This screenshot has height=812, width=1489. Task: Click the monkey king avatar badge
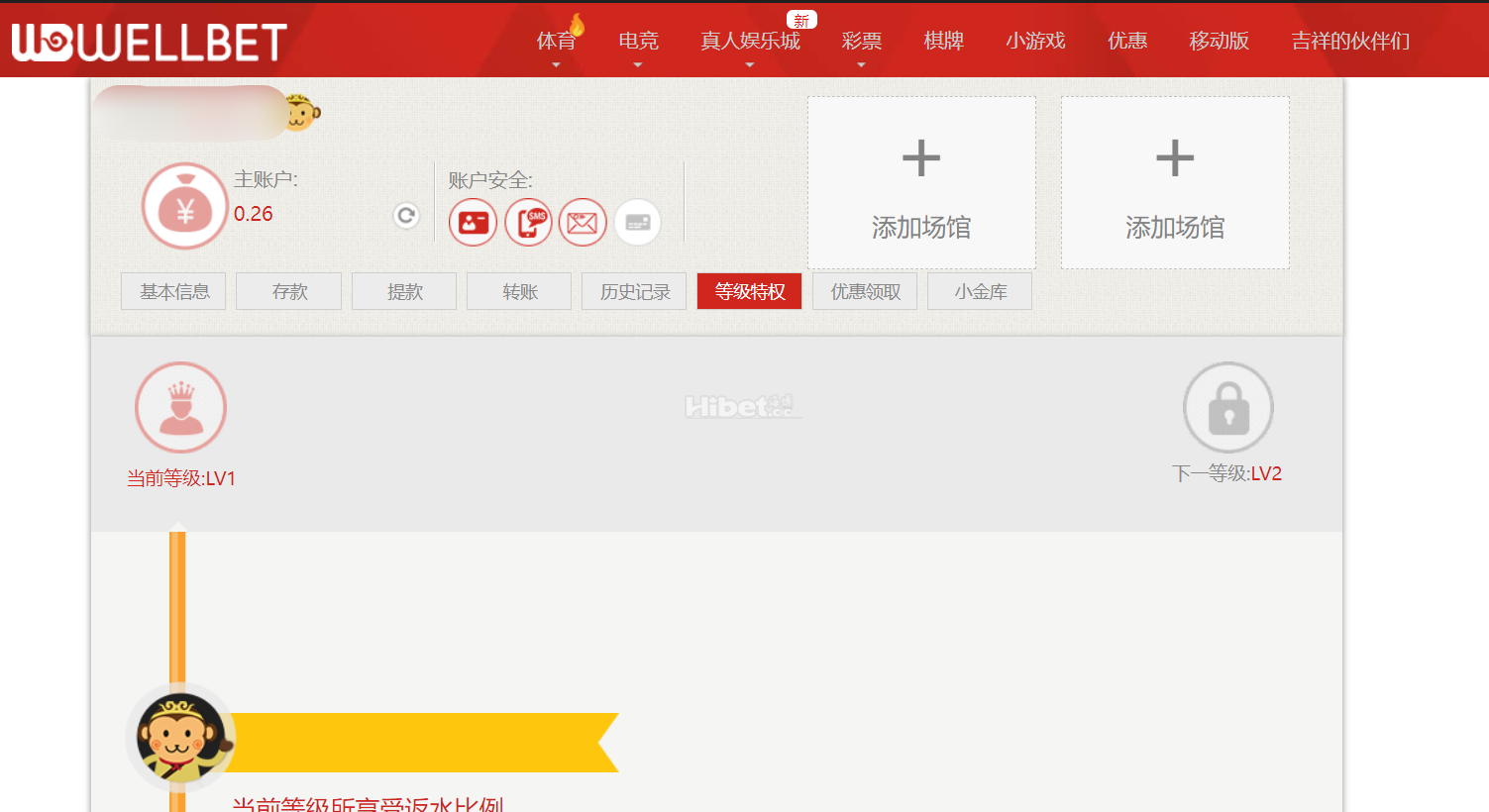(180, 738)
